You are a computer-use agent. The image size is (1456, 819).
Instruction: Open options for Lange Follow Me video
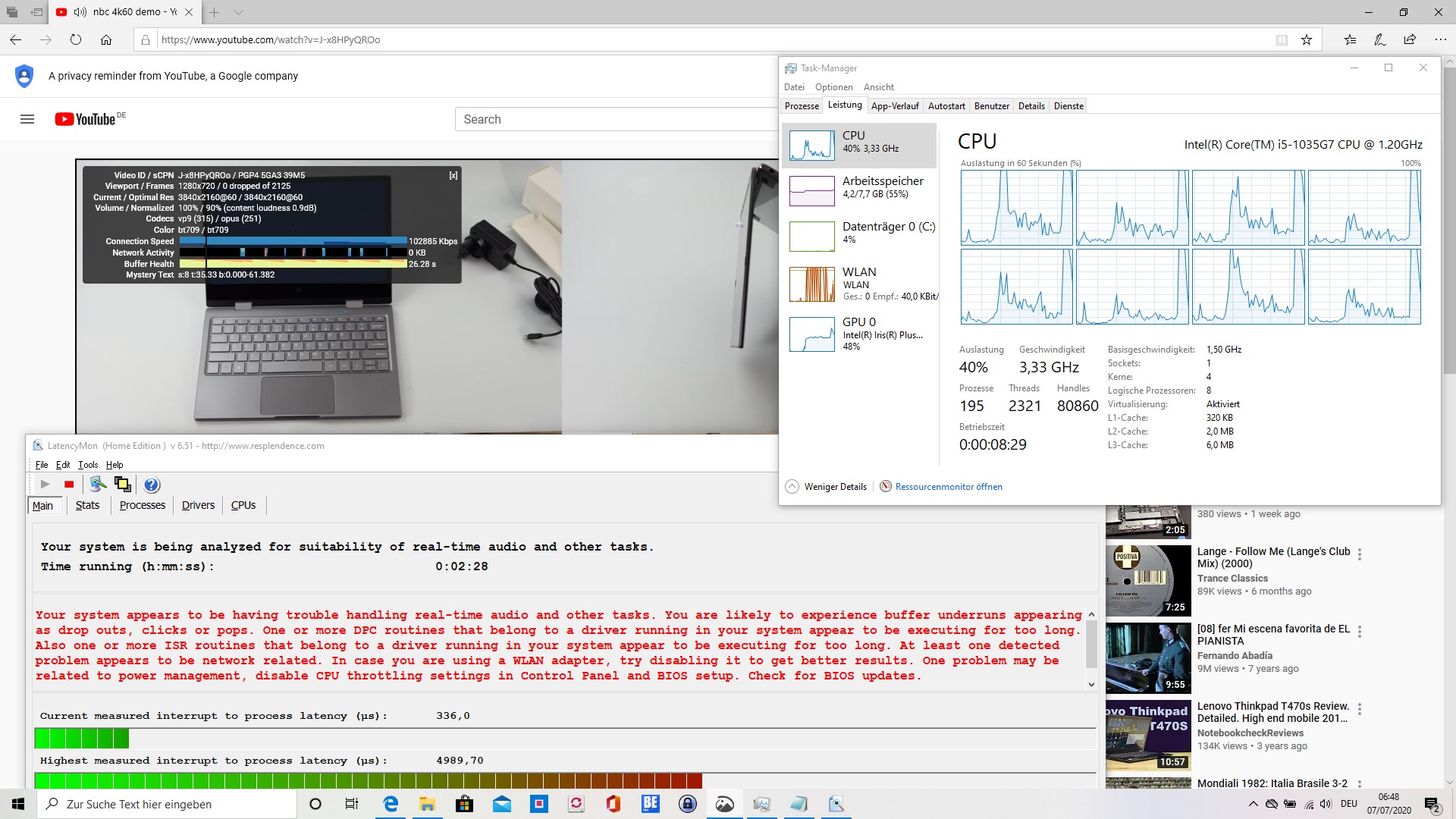point(1360,554)
